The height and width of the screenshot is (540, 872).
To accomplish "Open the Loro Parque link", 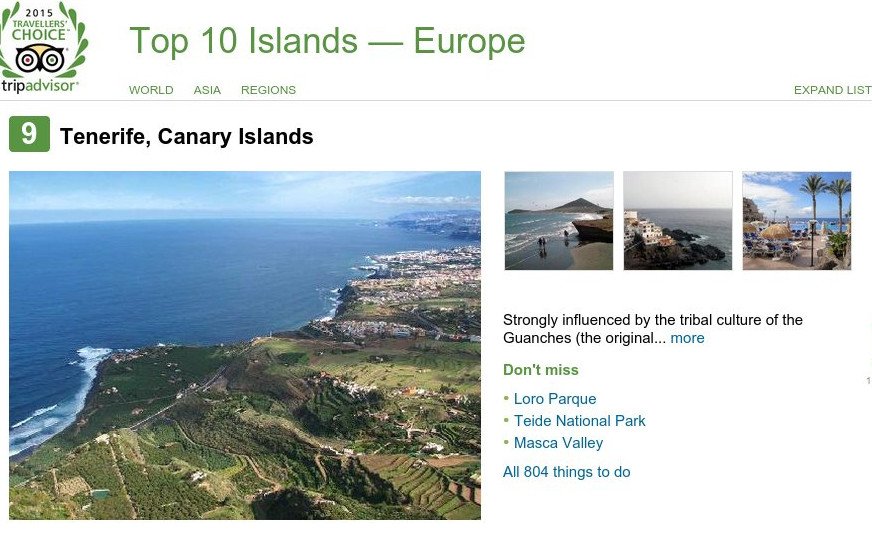I will click(x=555, y=399).
